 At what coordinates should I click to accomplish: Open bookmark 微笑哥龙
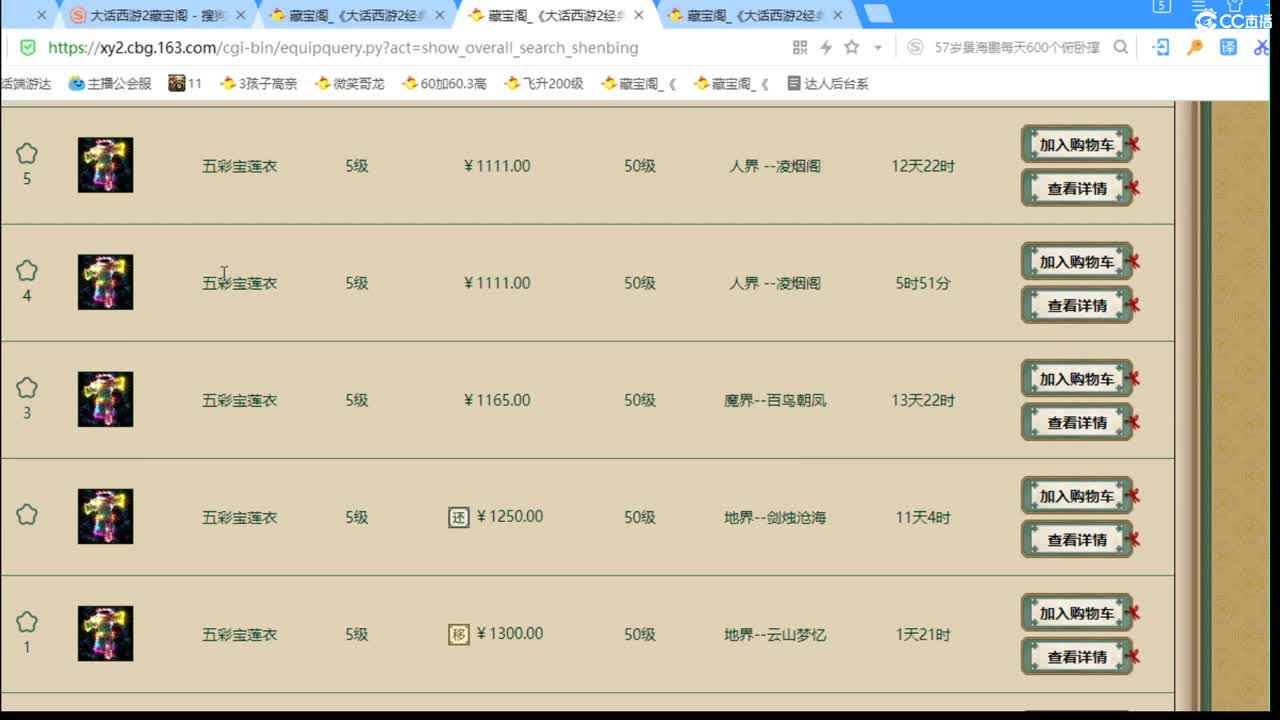coord(349,83)
